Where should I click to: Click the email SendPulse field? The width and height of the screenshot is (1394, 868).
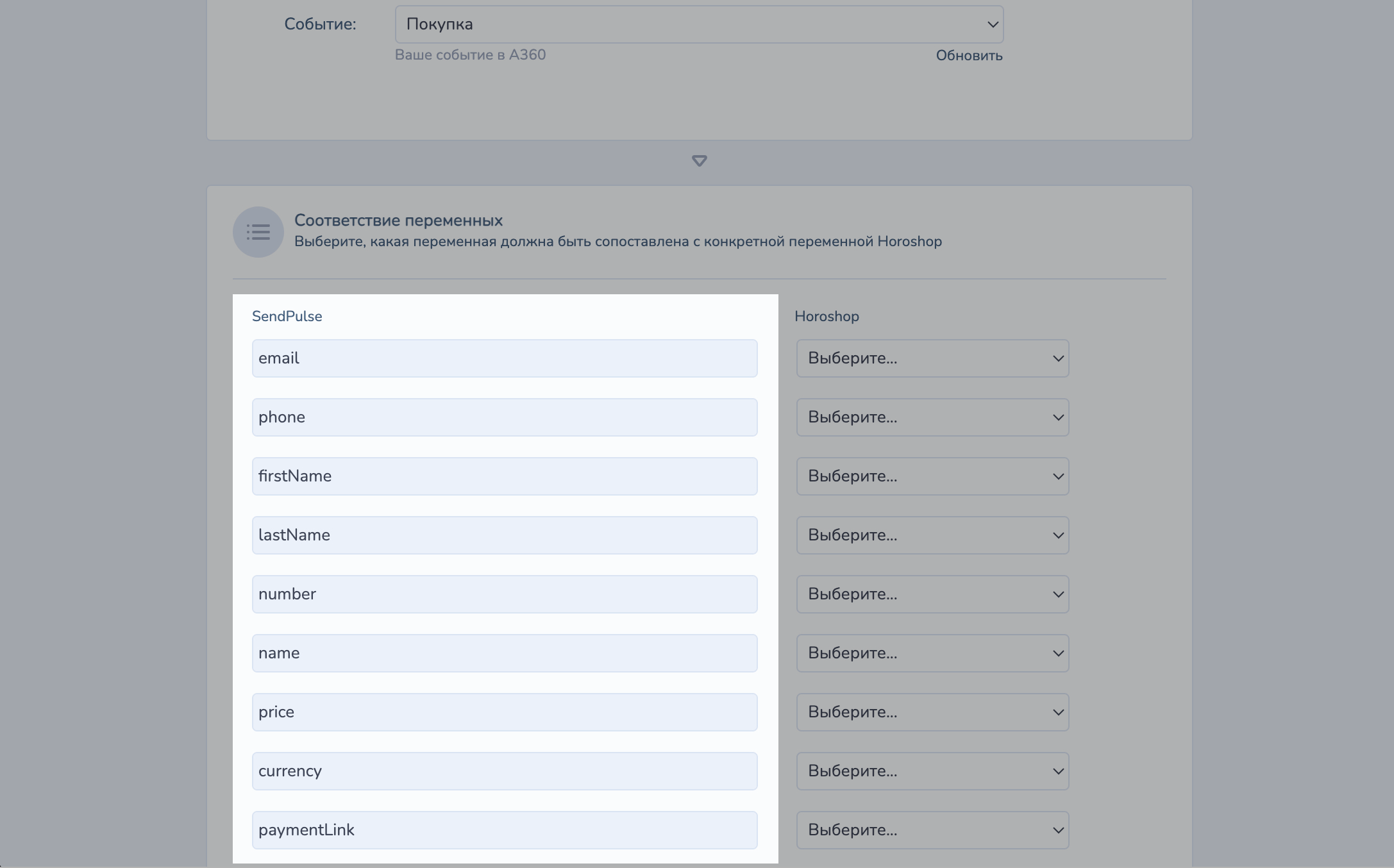504,358
